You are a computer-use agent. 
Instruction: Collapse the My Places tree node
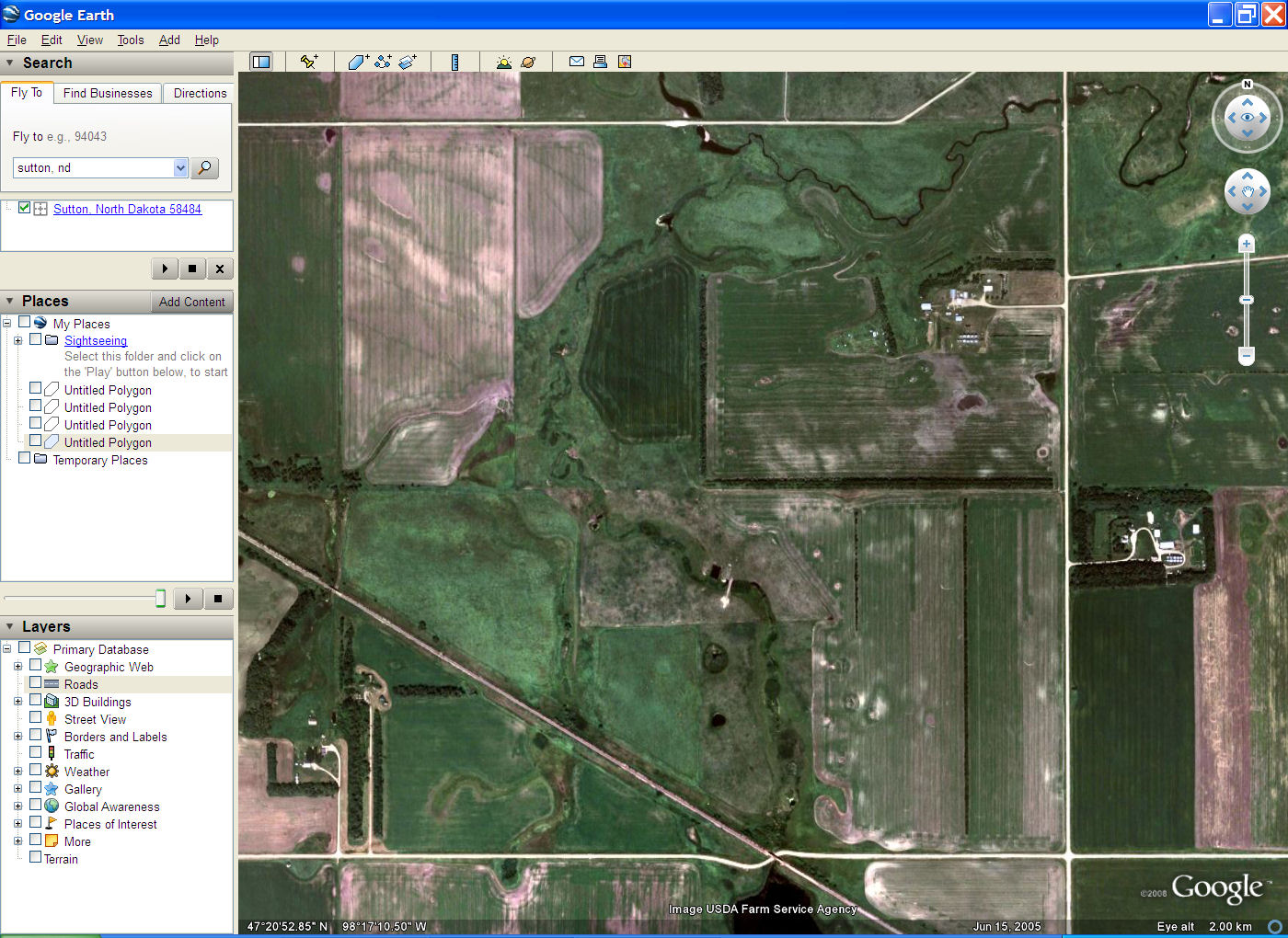click(7, 323)
